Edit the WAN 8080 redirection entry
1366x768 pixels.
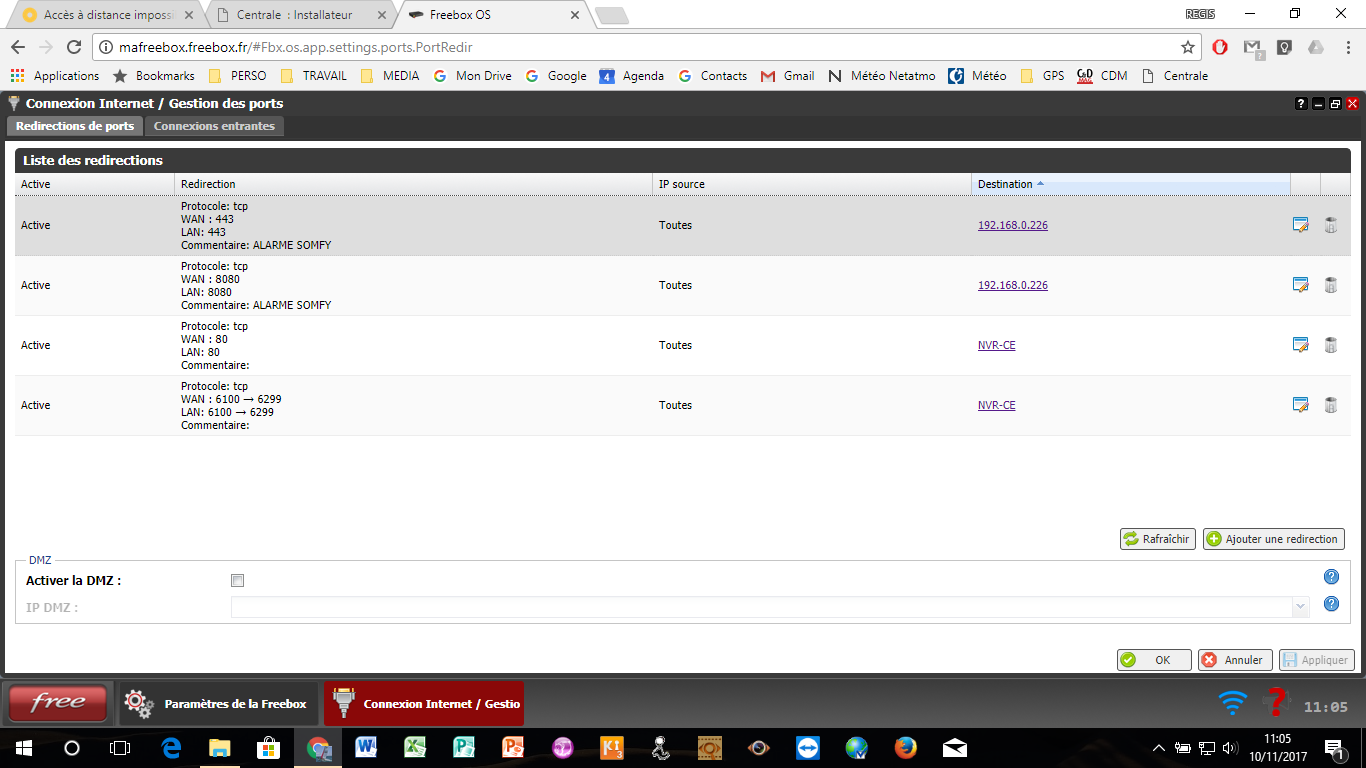(1300, 285)
